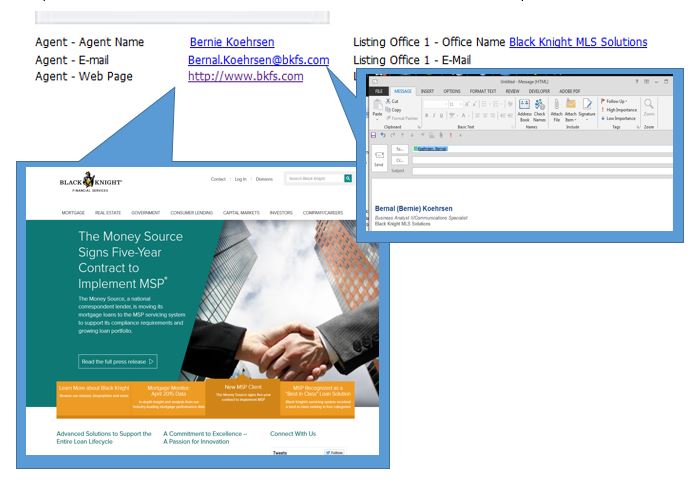This screenshot has height=493, width=698.
Task: Open the Attach Item dropdown
Action: (x=571, y=110)
